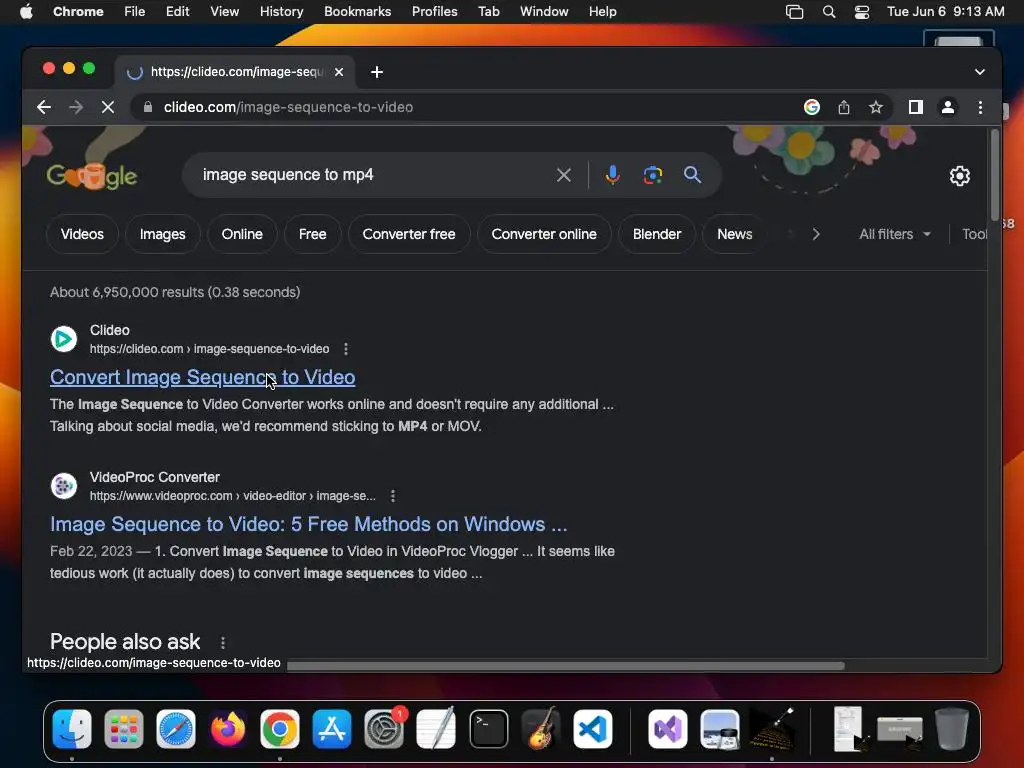Show more filter chips with arrow
The width and height of the screenshot is (1024, 768).
816,234
